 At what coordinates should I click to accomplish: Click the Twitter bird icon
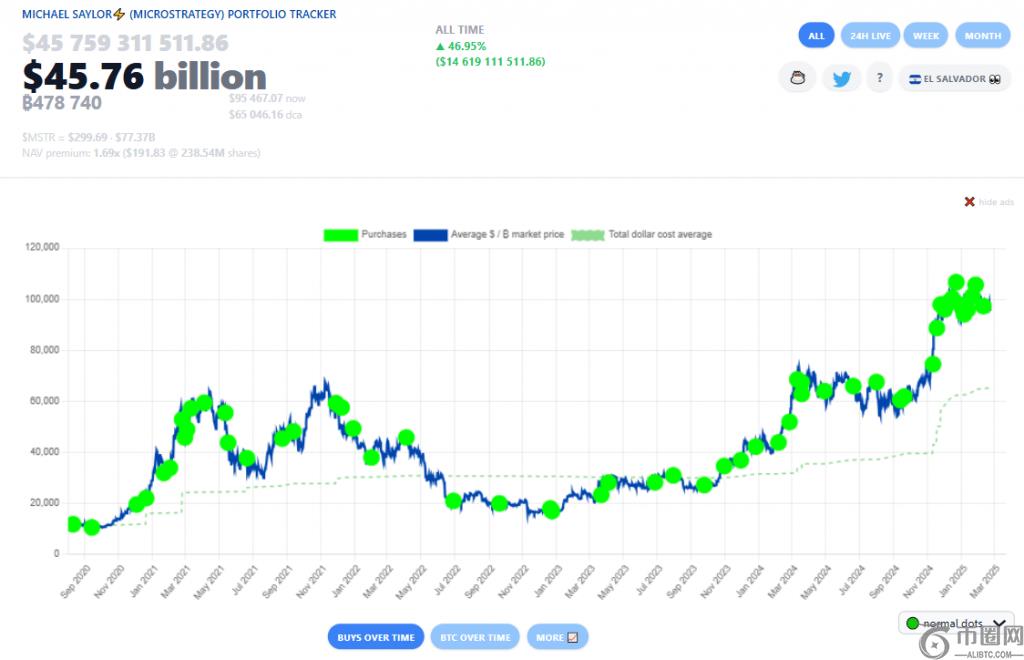tap(841, 78)
